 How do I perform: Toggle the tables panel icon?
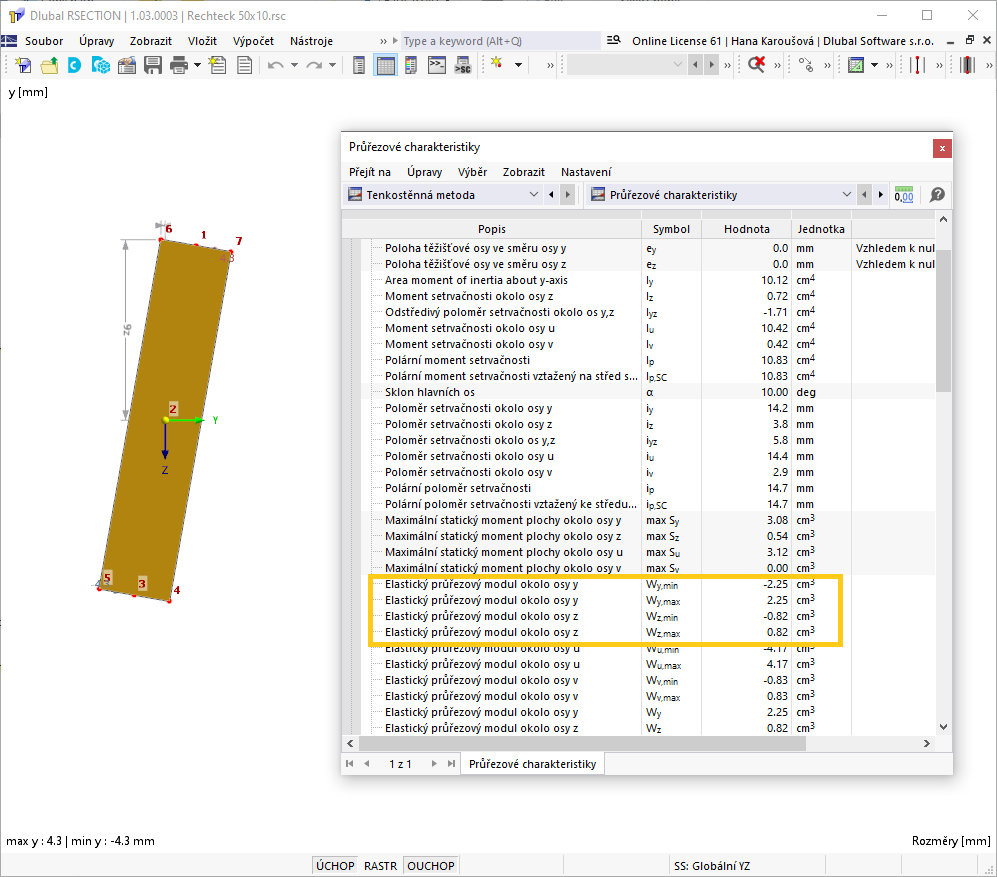[x=385, y=65]
